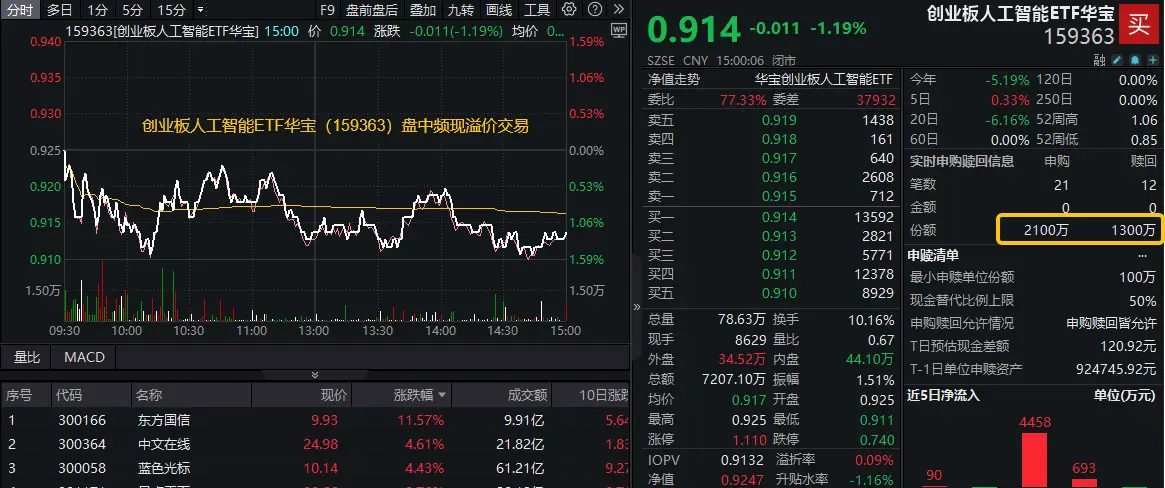The height and width of the screenshot is (488, 1165).
Task: Click the 叠加 overlay button
Action: (424, 10)
